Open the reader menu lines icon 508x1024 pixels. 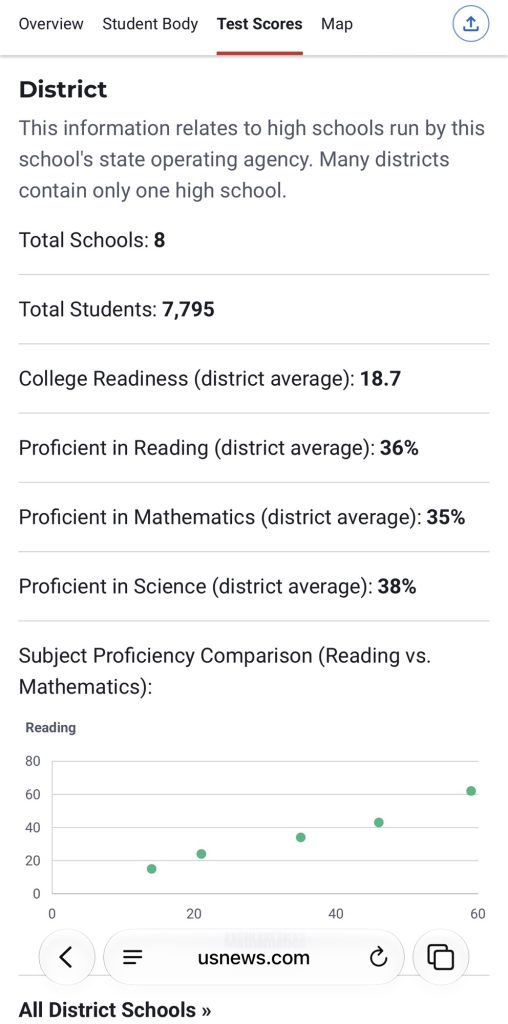point(133,957)
